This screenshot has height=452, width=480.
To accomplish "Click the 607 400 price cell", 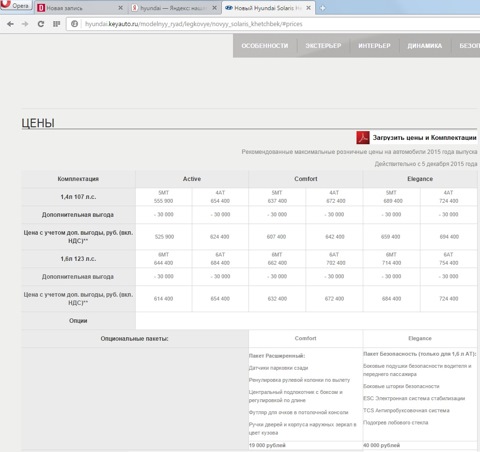I will tap(276, 237).
